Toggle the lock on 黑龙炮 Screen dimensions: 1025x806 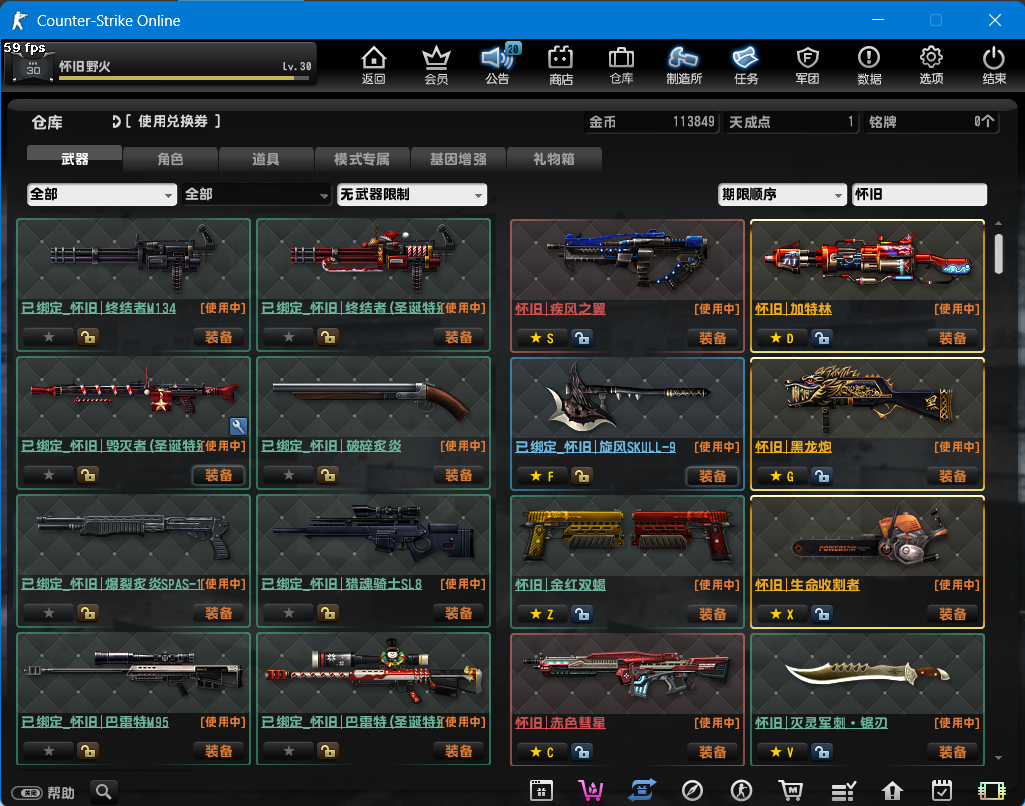coord(822,476)
